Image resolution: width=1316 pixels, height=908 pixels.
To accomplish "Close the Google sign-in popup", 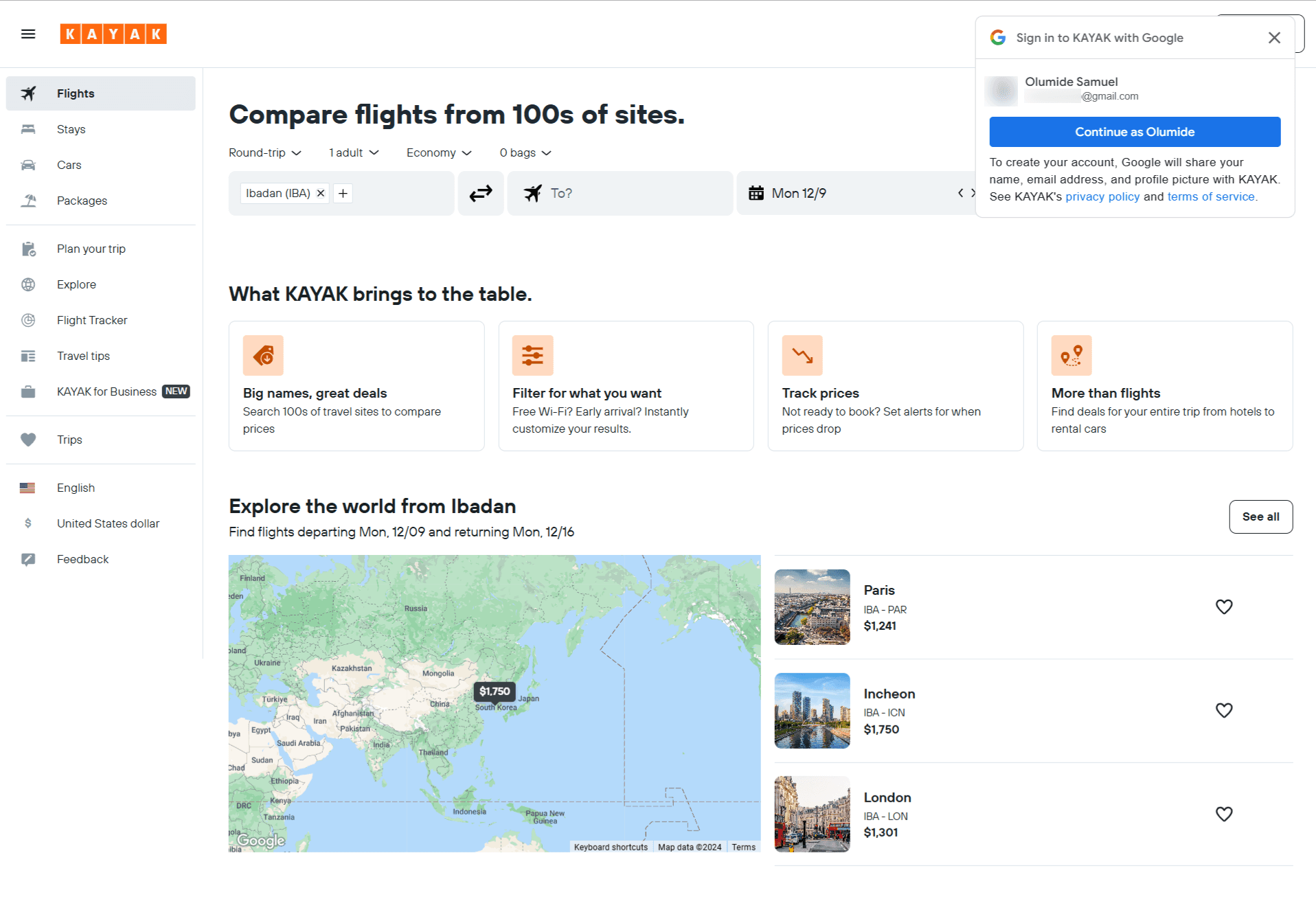I will [x=1274, y=38].
